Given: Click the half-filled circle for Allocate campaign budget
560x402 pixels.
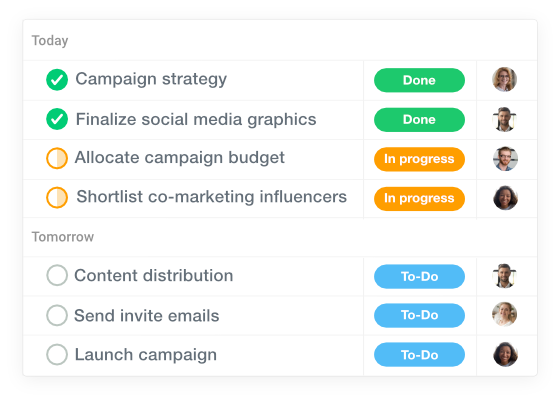Looking at the screenshot, I should 57,158.
